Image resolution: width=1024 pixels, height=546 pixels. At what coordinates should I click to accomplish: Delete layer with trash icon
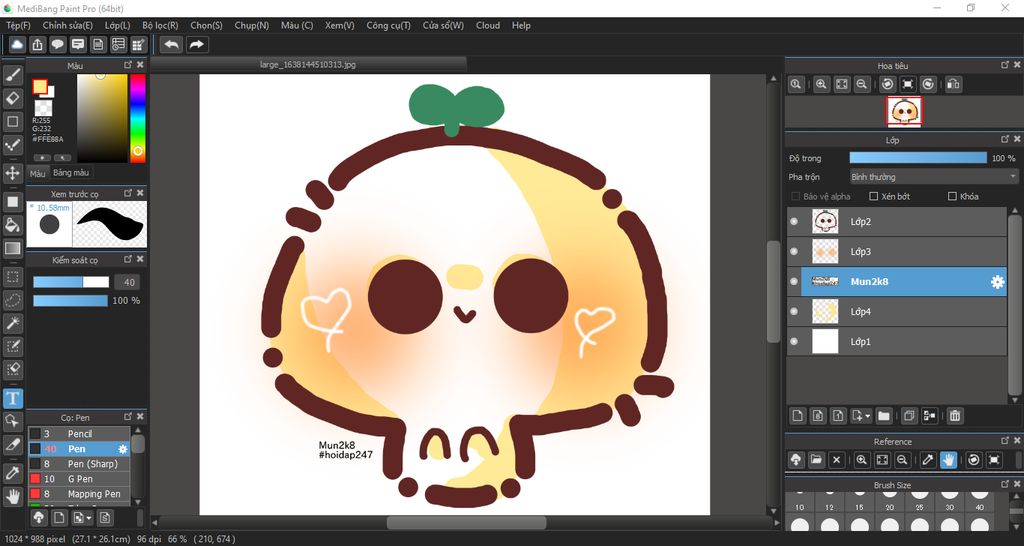coord(954,415)
